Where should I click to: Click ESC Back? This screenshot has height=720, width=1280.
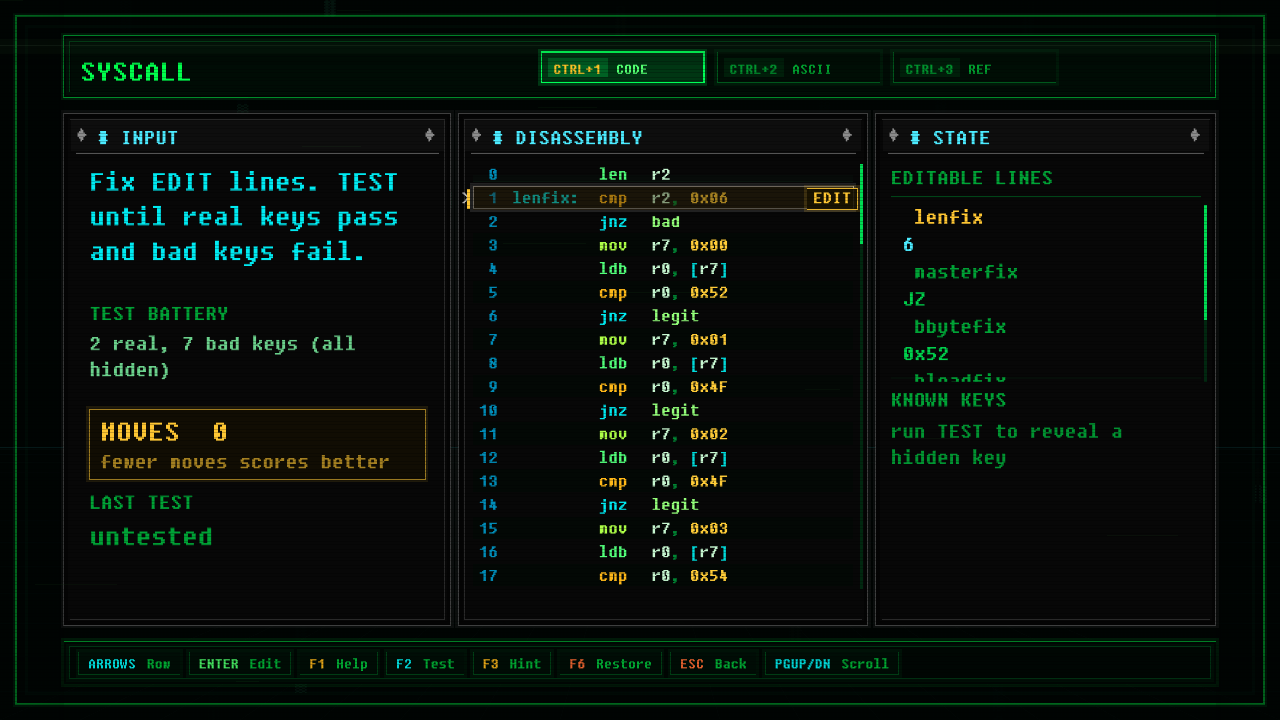[713, 664]
